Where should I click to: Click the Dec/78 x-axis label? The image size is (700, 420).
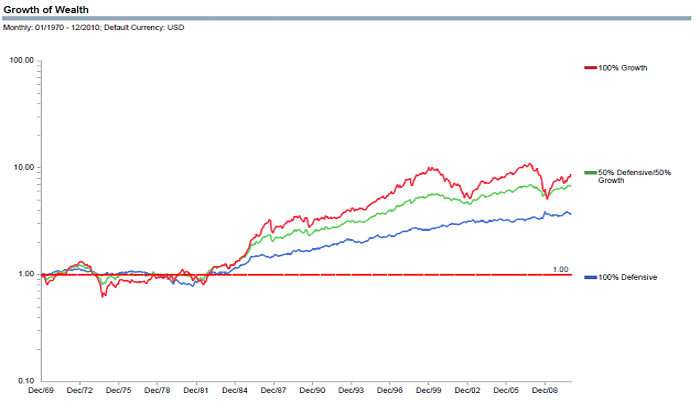[158, 391]
